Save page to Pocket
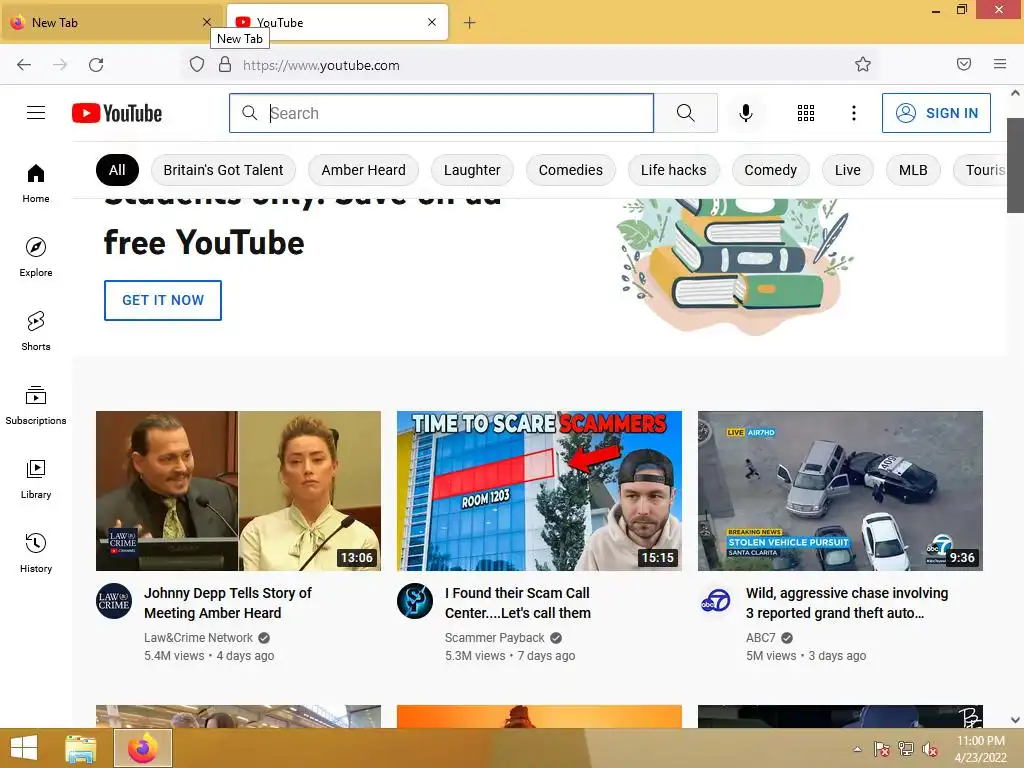1024x768 pixels. tap(964, 64)
